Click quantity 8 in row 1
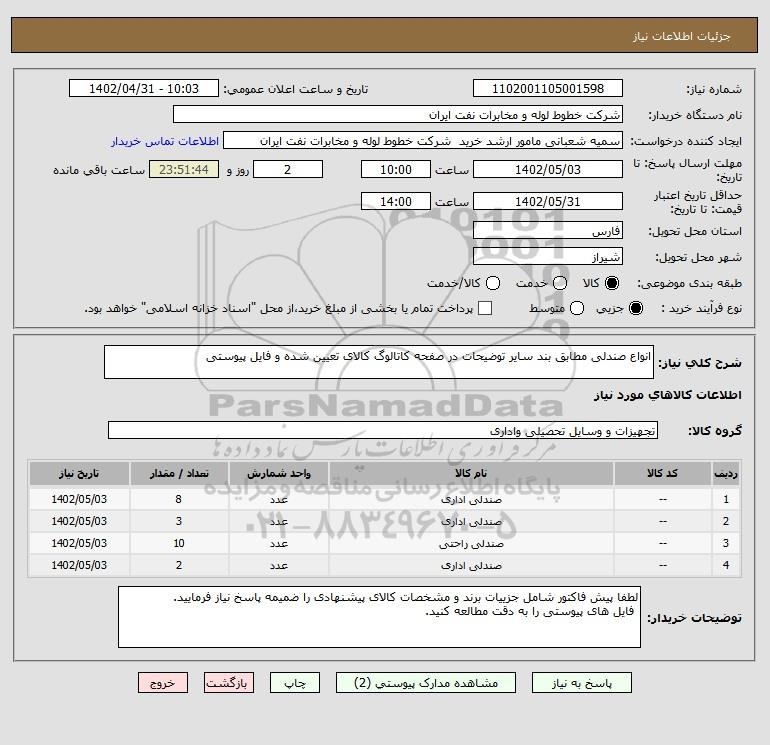Viewport: 770px width, 745px height. [x=179, y=499]
